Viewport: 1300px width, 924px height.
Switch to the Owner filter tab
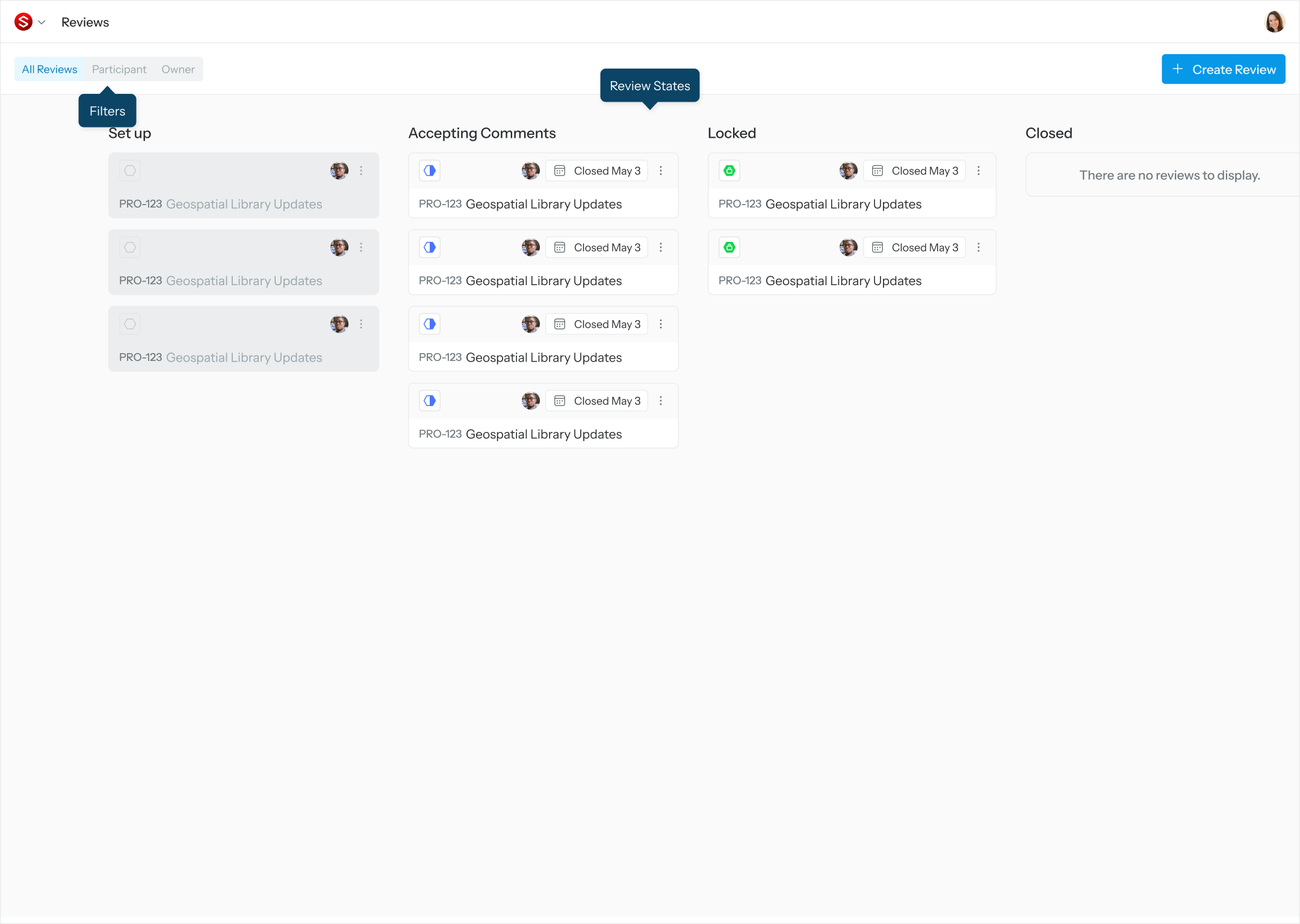pyautogui.click(x=178, y=69)
